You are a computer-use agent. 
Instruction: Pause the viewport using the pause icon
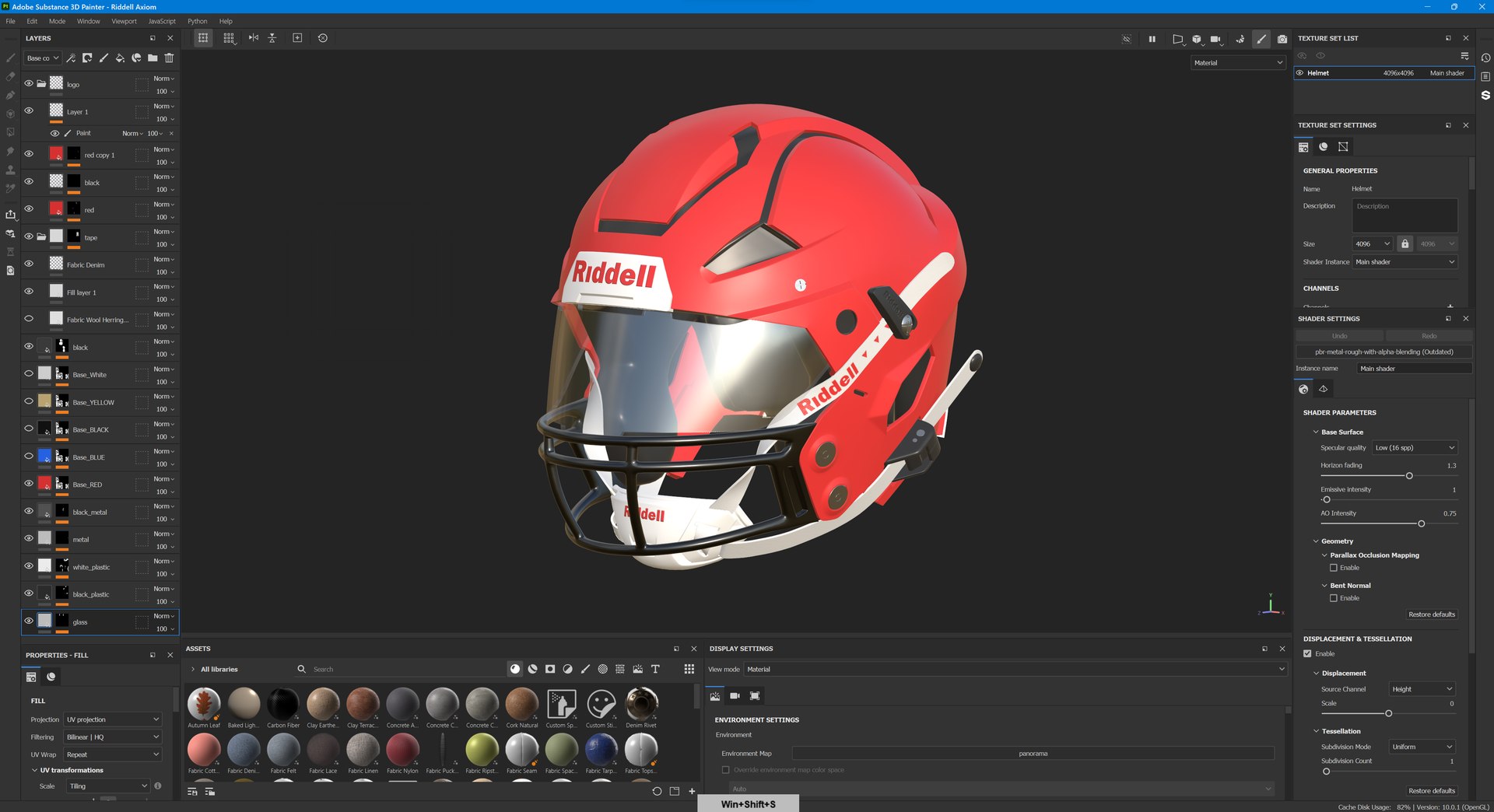click(1152, 39)
